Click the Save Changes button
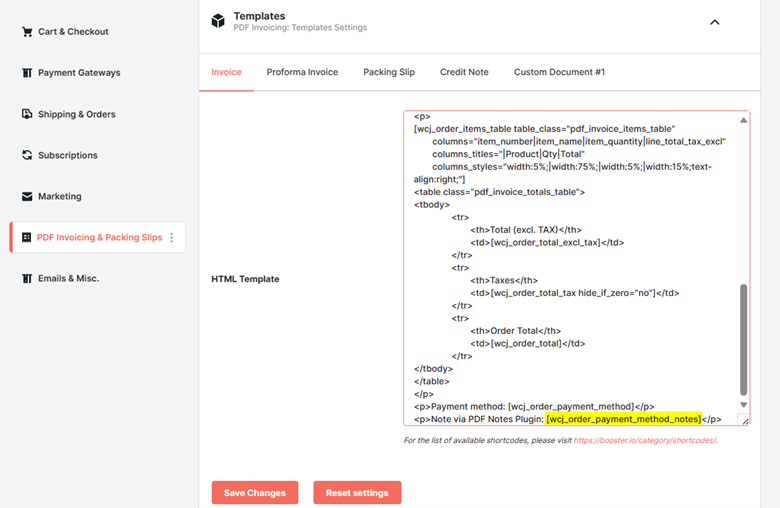The height and width of the screenshot is (508, 780). click(x=255, y=493)
